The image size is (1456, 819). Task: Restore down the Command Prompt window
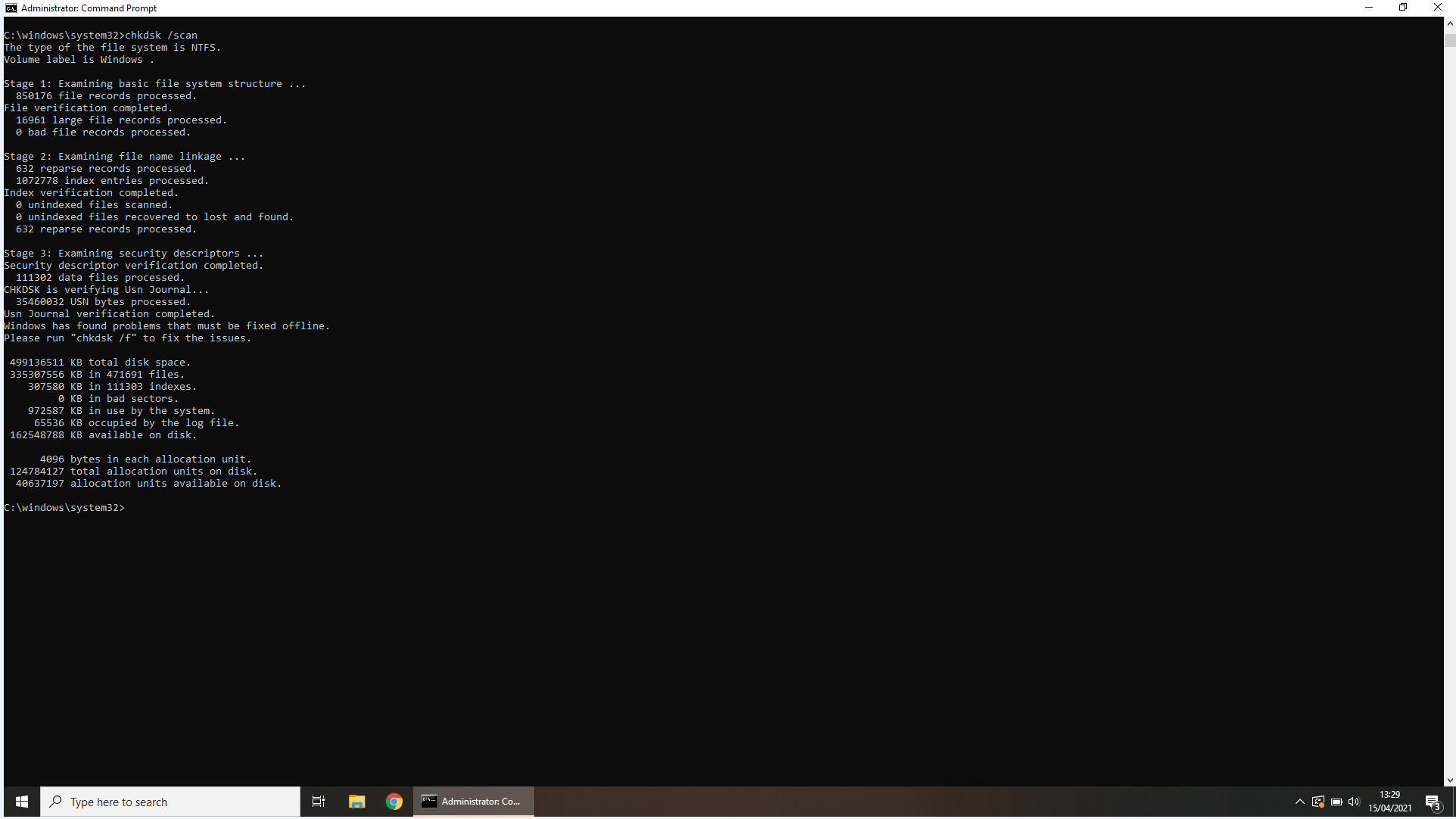1403,8
